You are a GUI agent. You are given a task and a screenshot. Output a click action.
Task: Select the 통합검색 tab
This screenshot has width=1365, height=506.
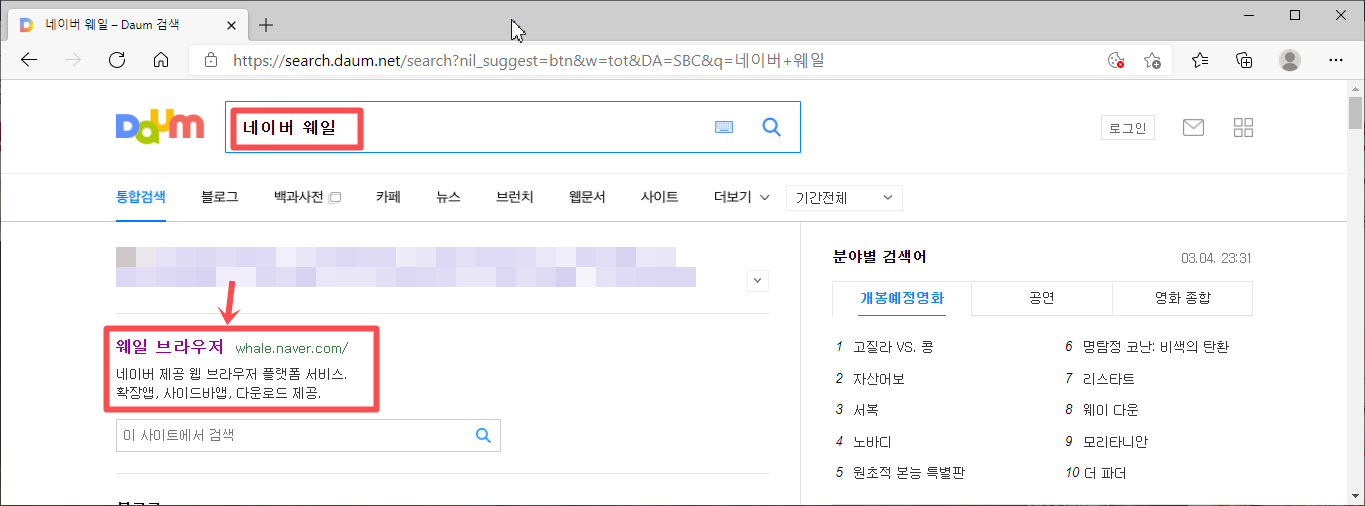click(141, 197)
